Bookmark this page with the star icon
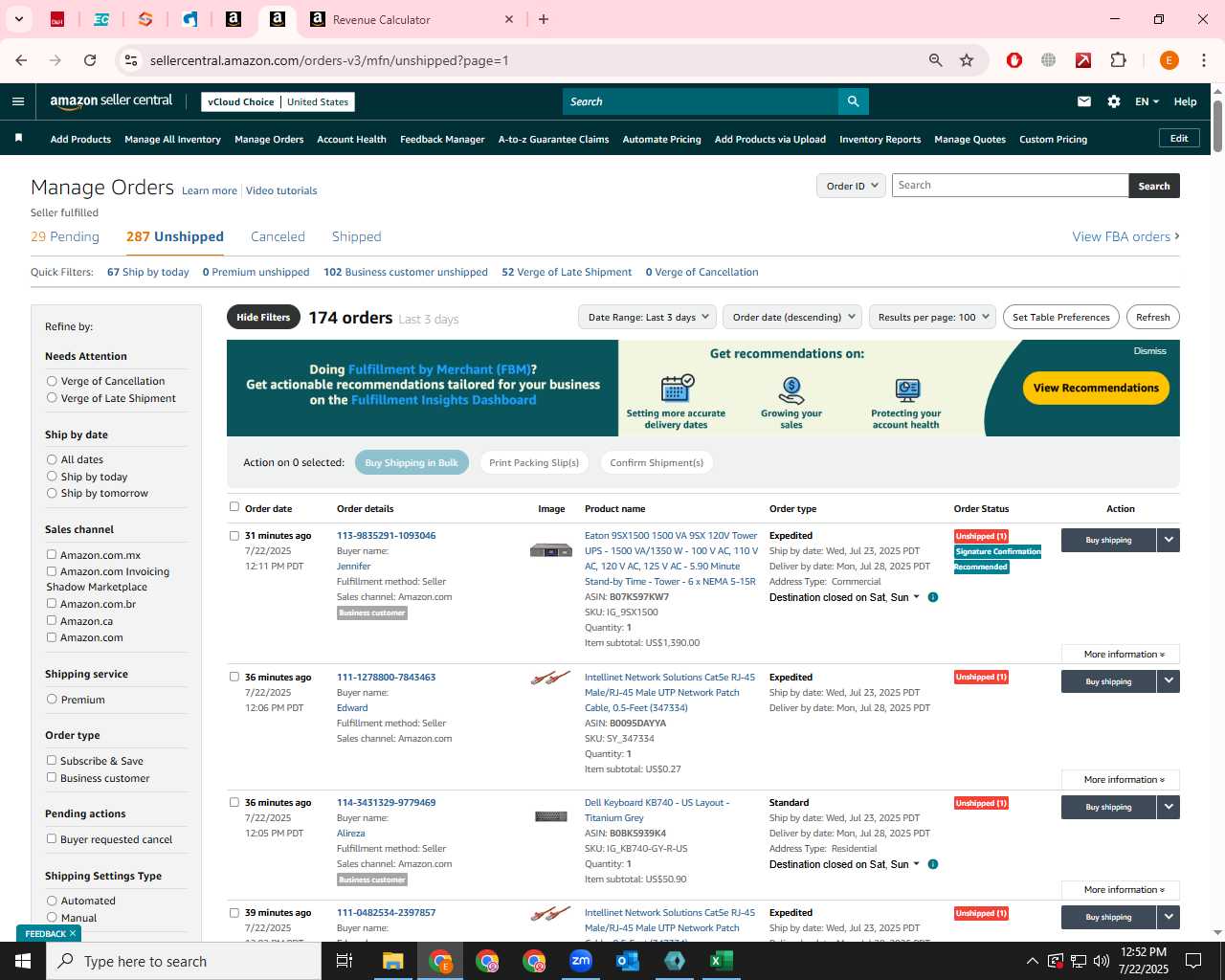 [x=967, y=60]
